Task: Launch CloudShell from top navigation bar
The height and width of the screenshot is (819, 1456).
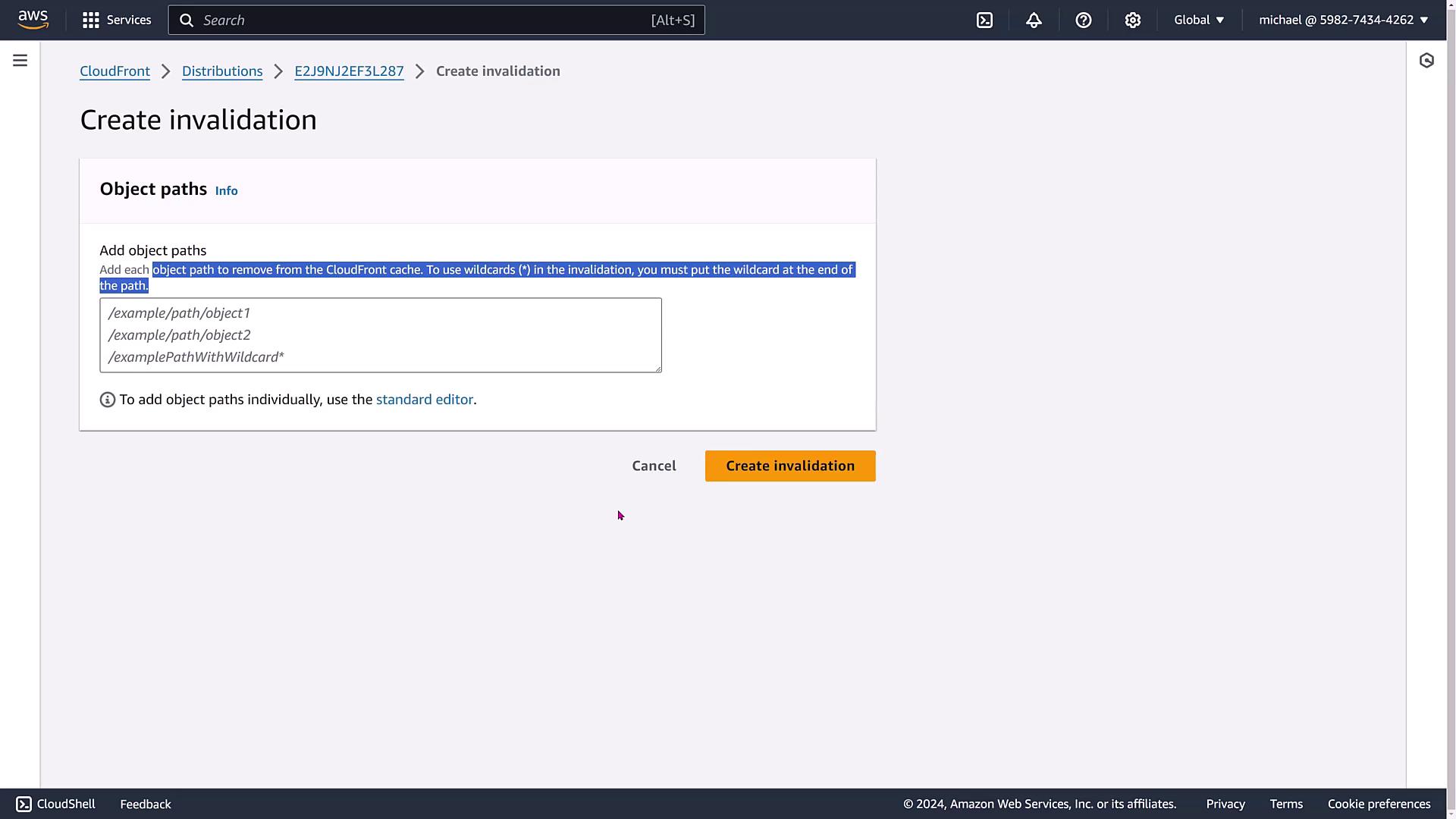Action: tap(984, 20)
